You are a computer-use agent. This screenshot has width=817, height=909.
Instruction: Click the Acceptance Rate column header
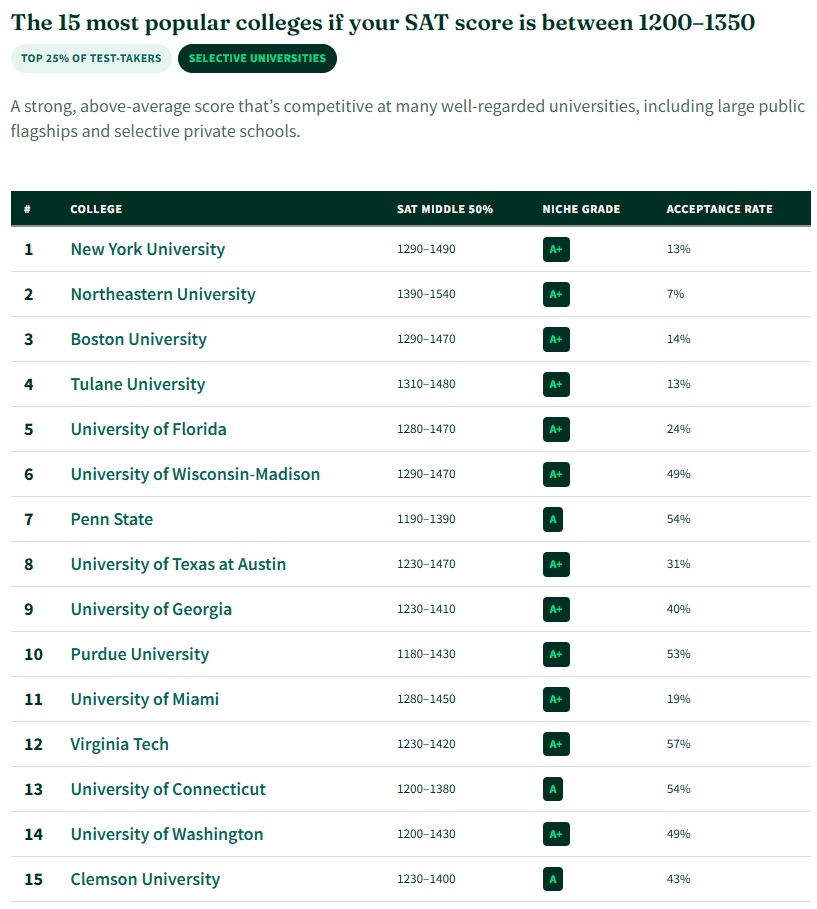720,209
